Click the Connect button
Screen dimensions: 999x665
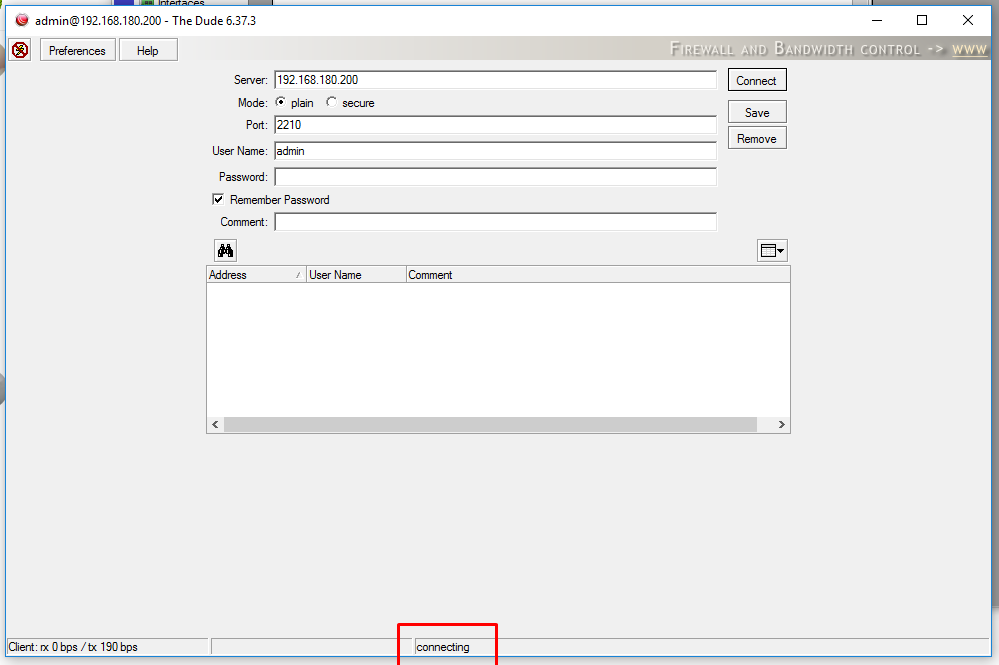point(757,80)
